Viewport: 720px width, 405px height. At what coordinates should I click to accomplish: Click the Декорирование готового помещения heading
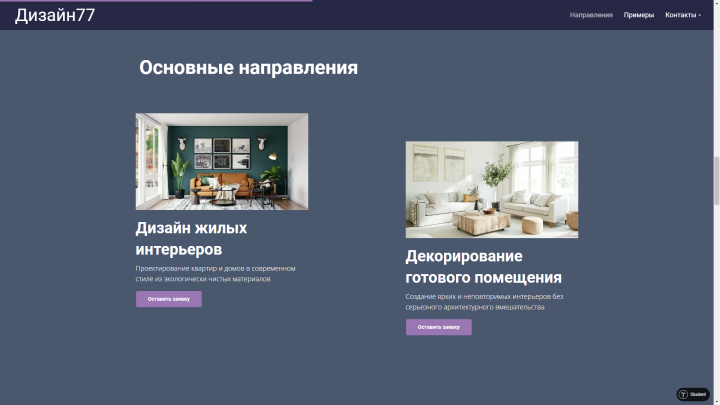point(484,266)
